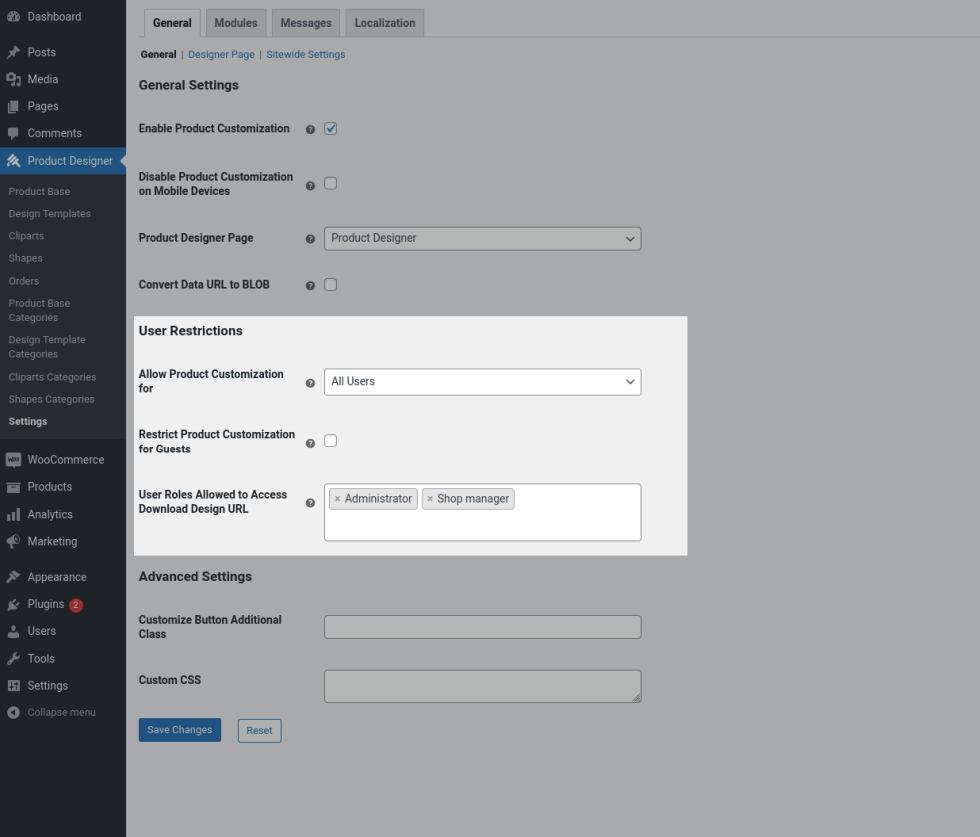This screenshot has height=837, width=980.
Task: Click help icon for Restrict Product Customization for Guests
Action: [310, 442]
